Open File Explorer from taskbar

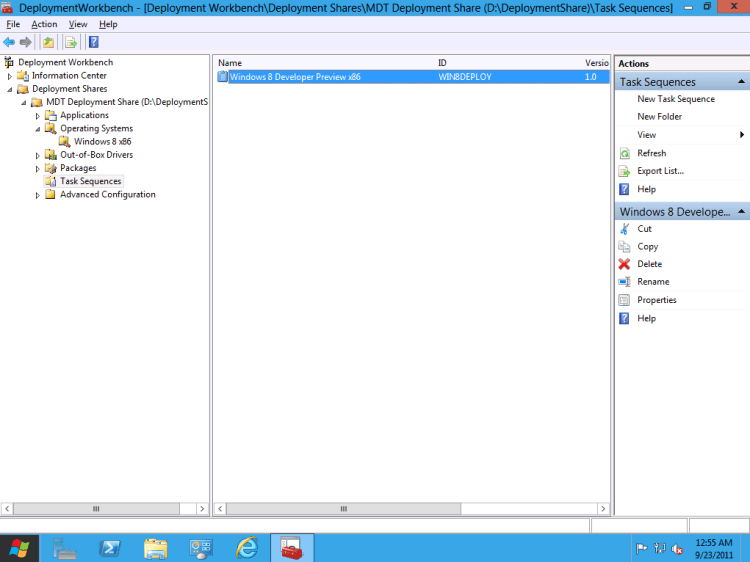click(x=155, y=548)
